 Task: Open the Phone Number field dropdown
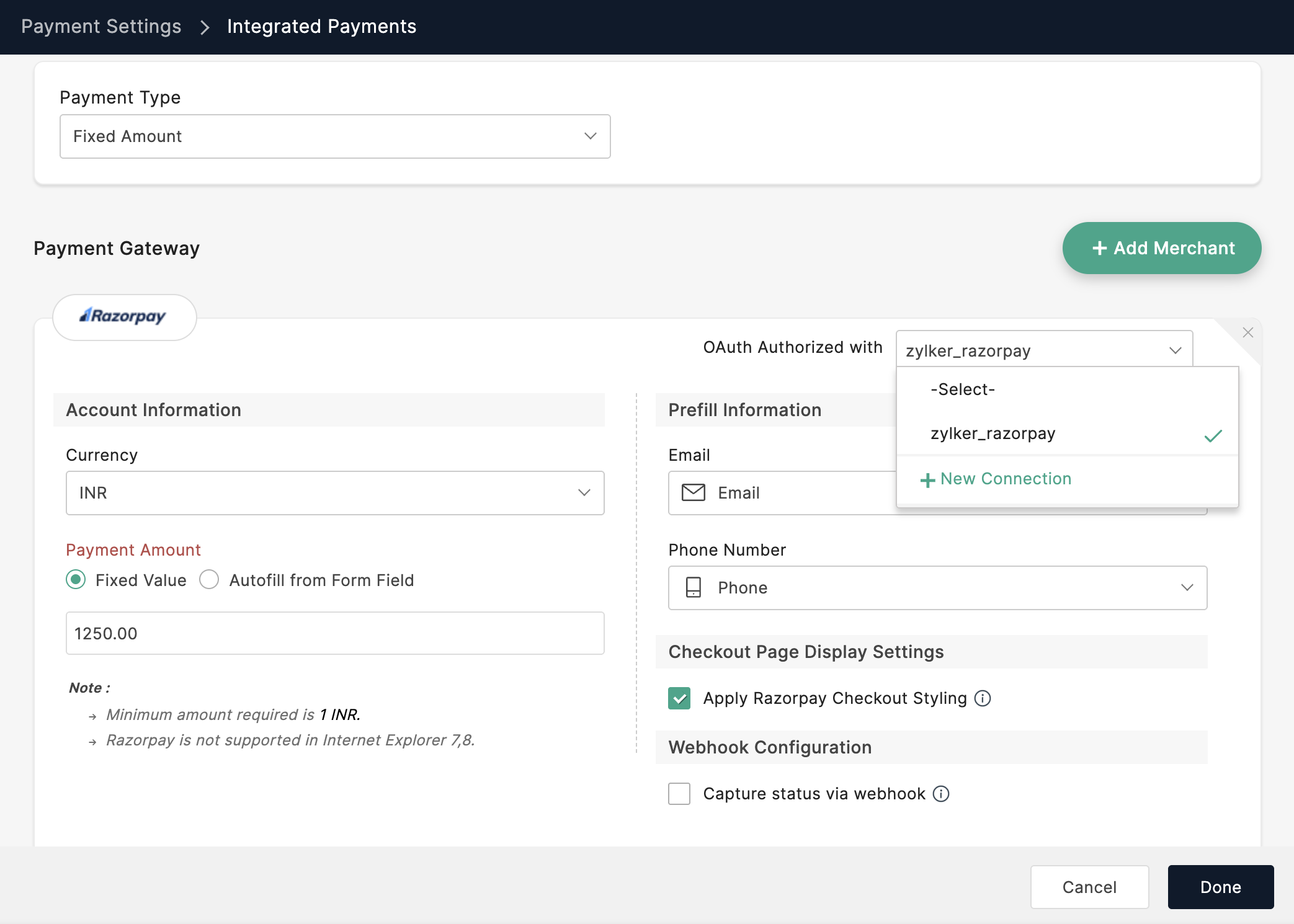1186,588
